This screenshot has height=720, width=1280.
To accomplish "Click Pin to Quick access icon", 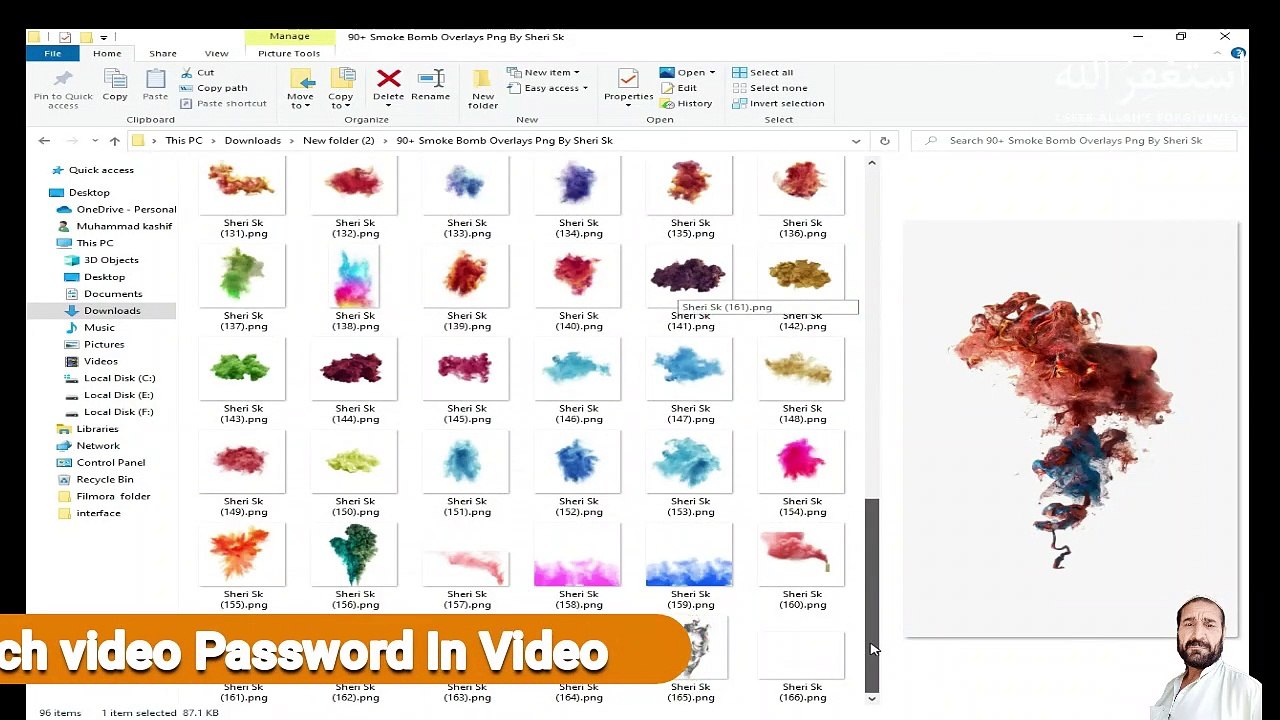I will 63,79.
